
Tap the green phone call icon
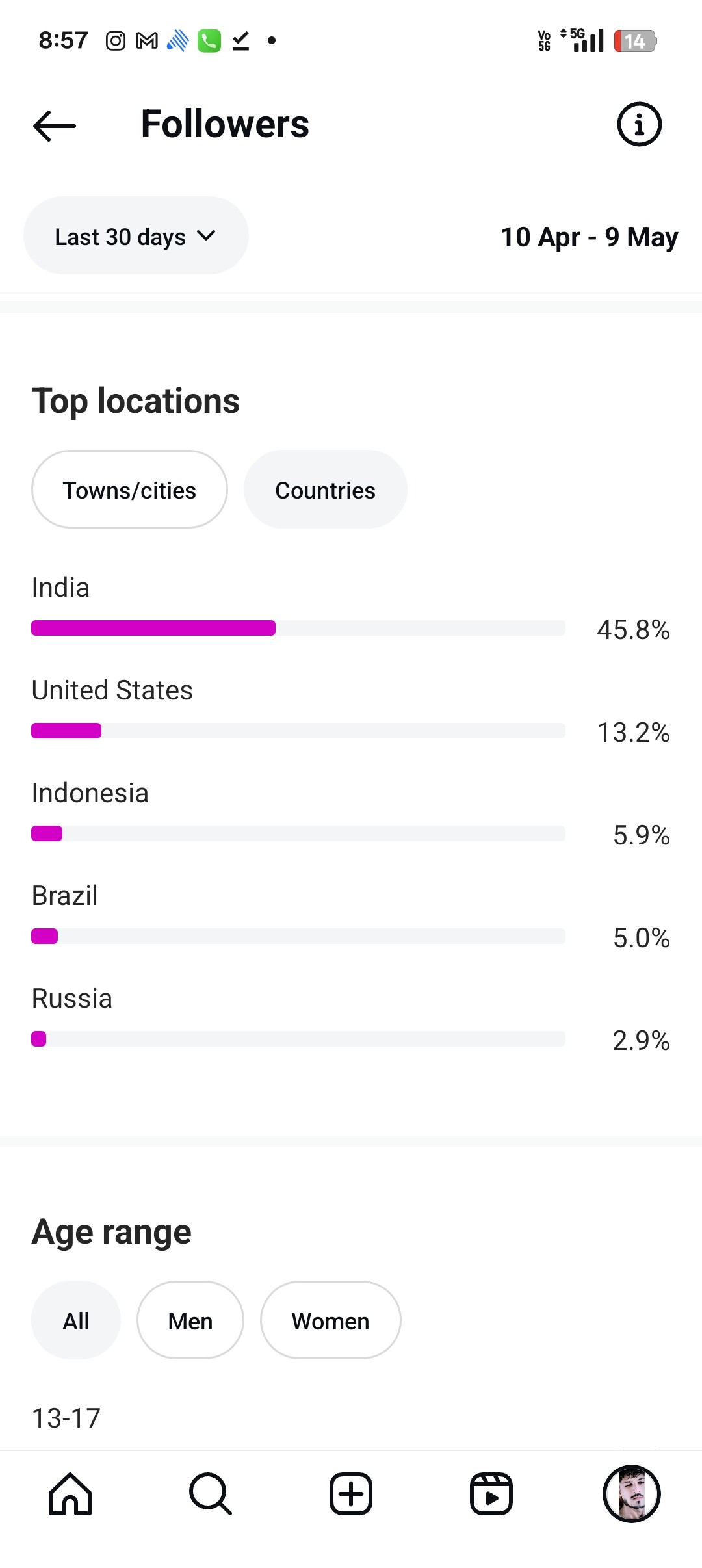pyautogui.click(x=209, y=41)
